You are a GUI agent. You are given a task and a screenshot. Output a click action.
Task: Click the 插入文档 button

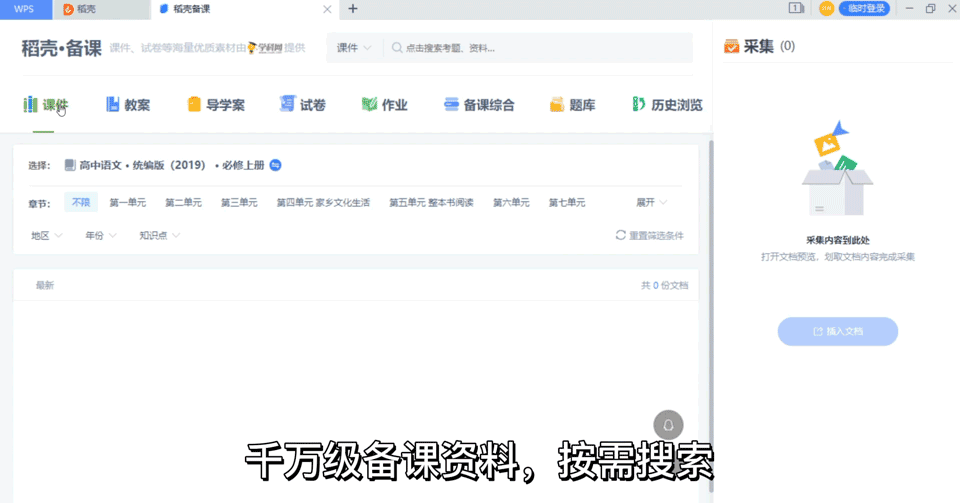[x=838, y=332]
